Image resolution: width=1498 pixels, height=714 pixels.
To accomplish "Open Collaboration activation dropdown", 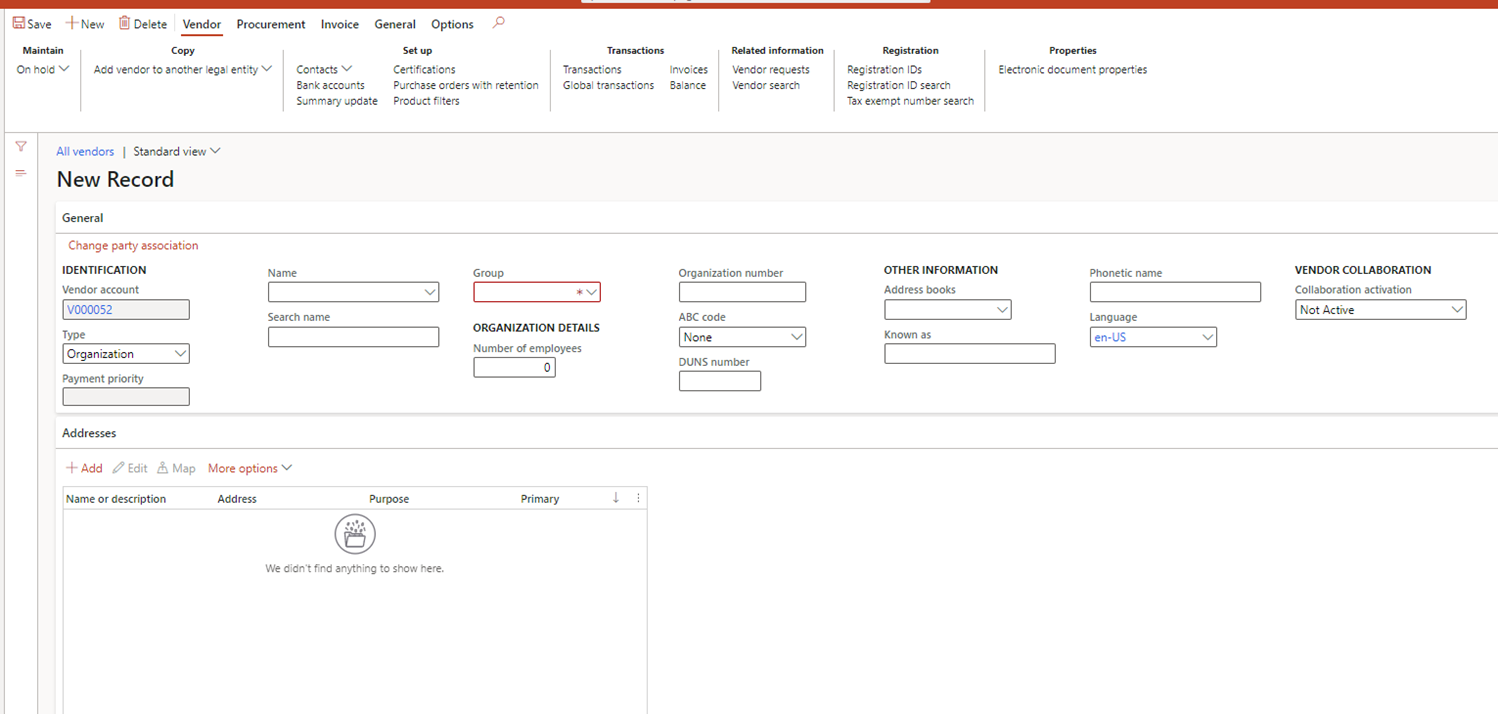I will click(x=1456, y=310).
